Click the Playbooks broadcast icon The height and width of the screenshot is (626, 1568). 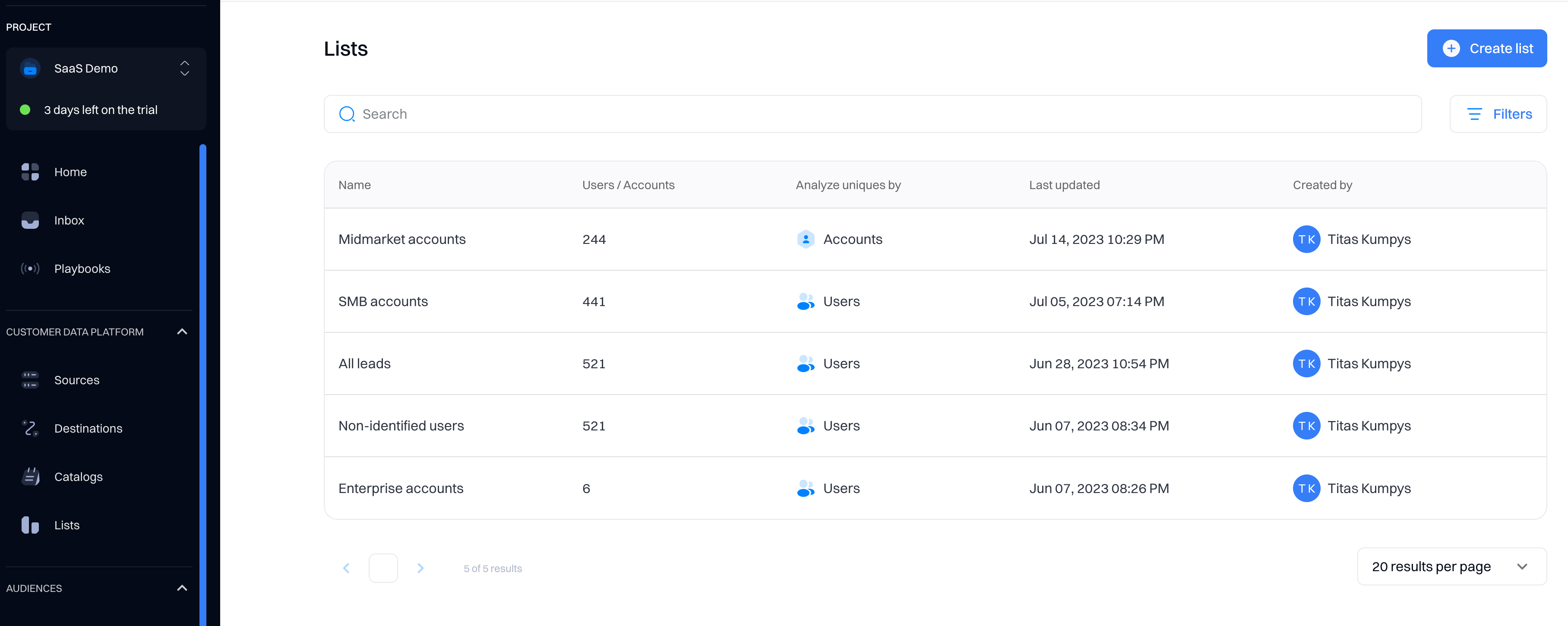coord(30,269)
